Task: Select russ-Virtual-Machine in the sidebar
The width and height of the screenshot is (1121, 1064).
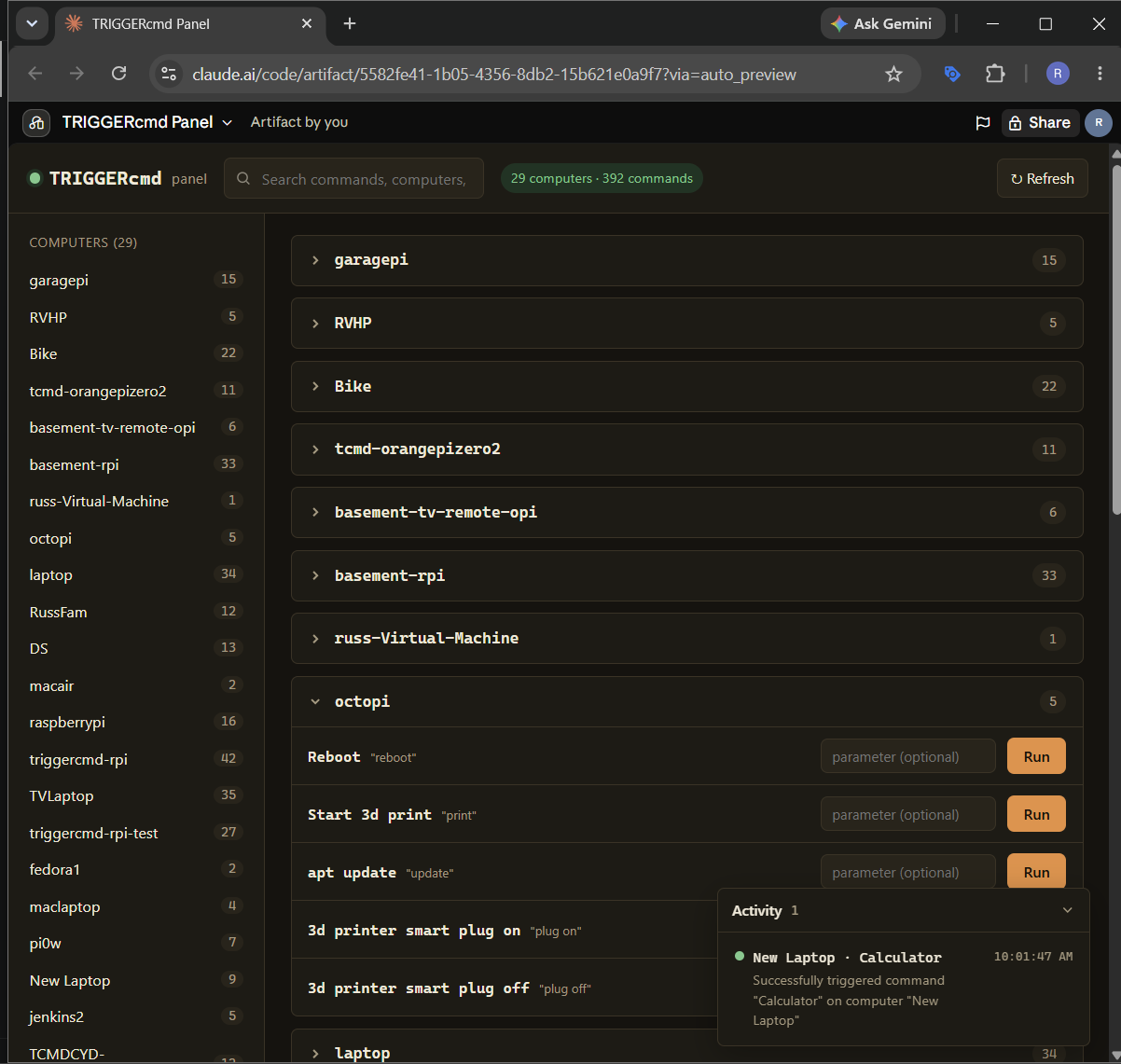Action: pos(136,501)
